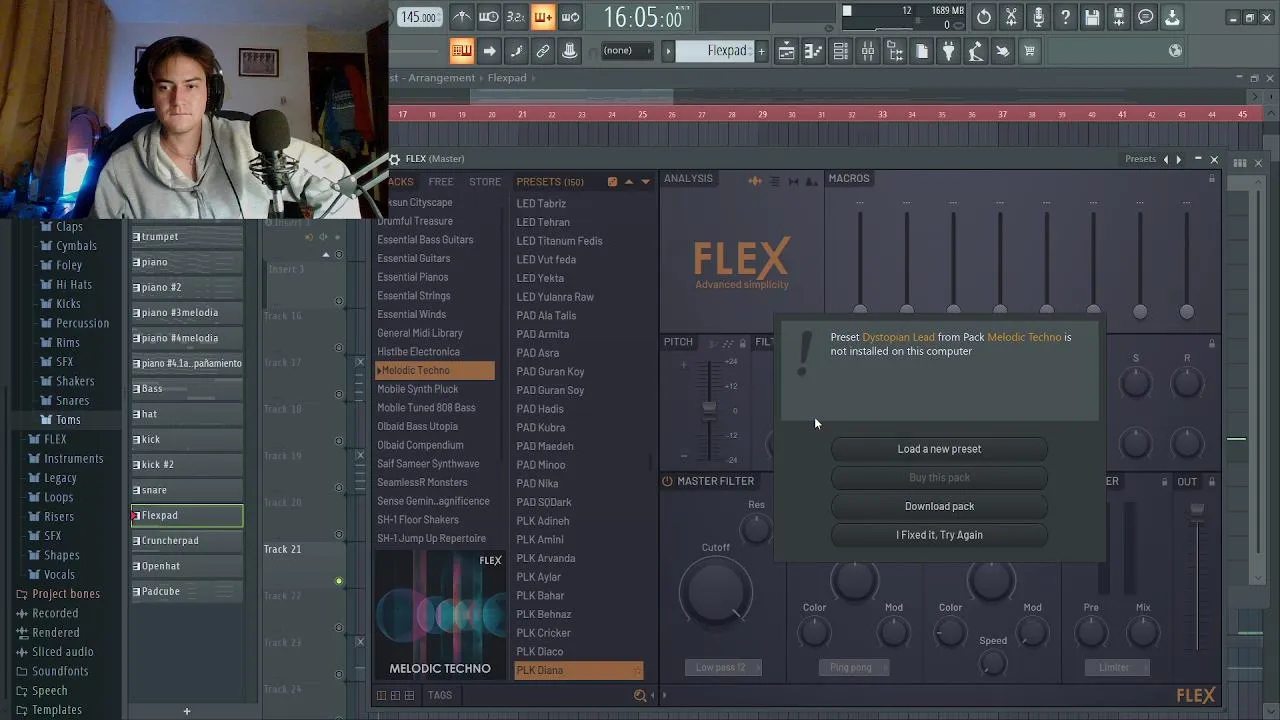Toggle wait for input before recording
This screenshot has width=1280, height=720.
(489, 17)
